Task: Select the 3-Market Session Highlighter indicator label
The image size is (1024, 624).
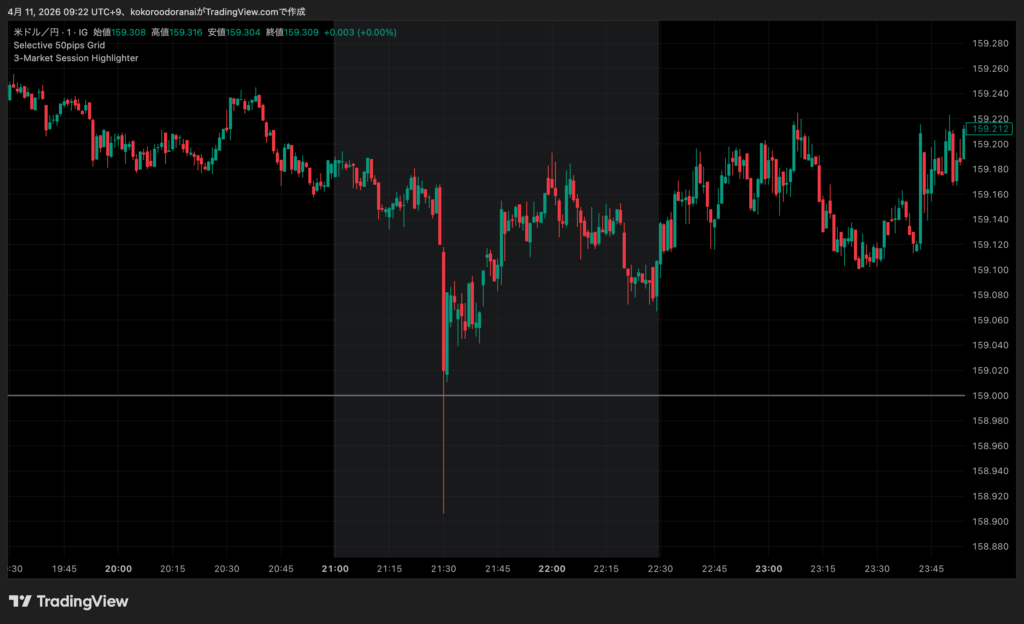Action: (76, 58)
